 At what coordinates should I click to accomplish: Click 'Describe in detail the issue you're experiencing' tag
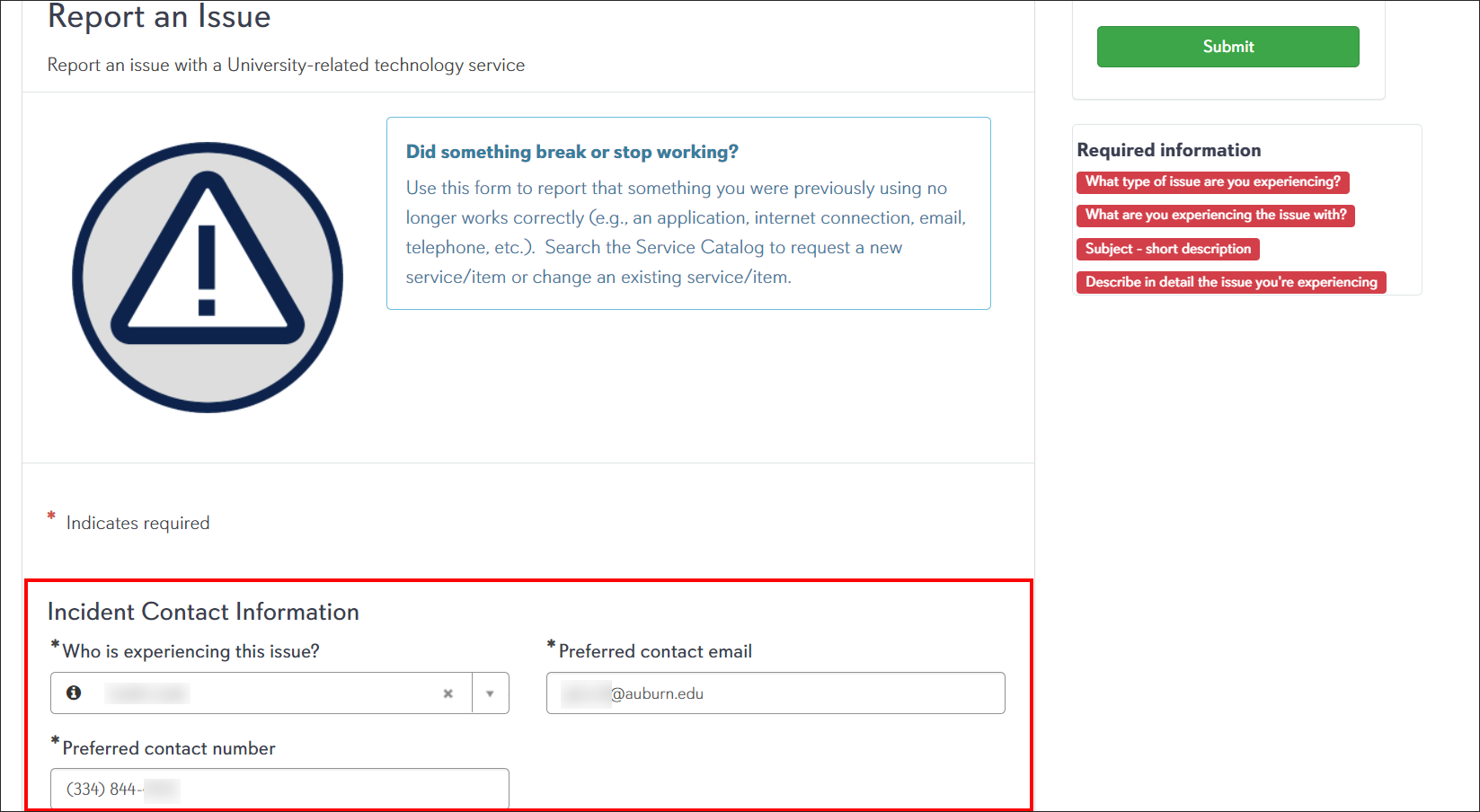pos(1231,282)
